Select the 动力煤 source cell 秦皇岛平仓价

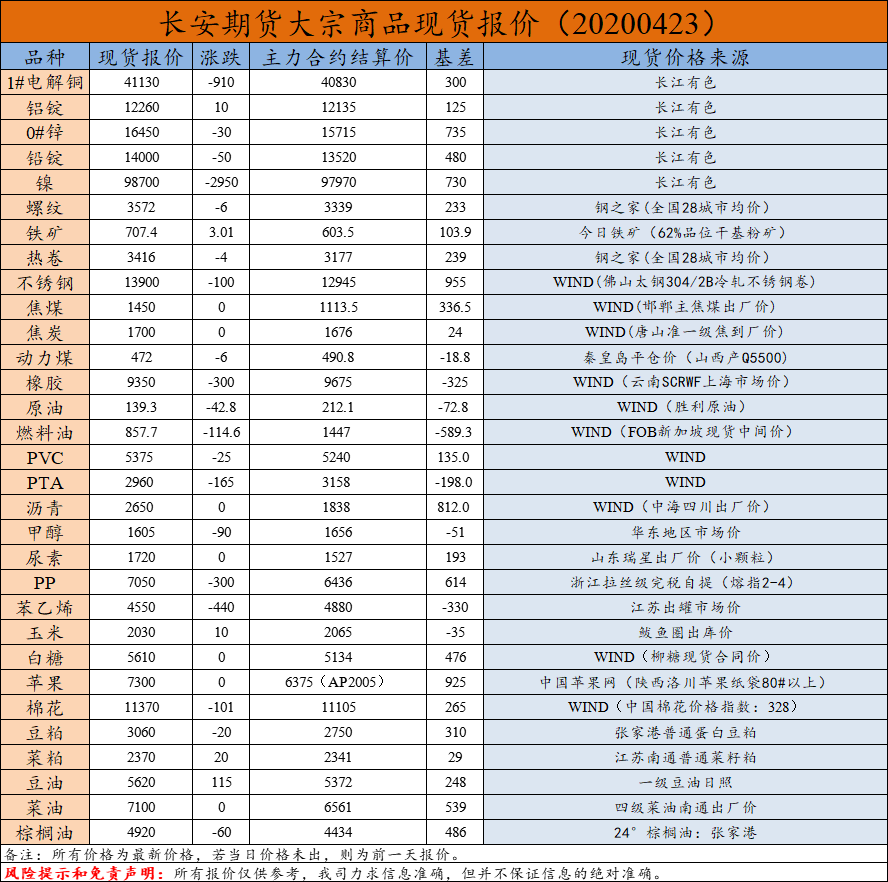(685, 358)
